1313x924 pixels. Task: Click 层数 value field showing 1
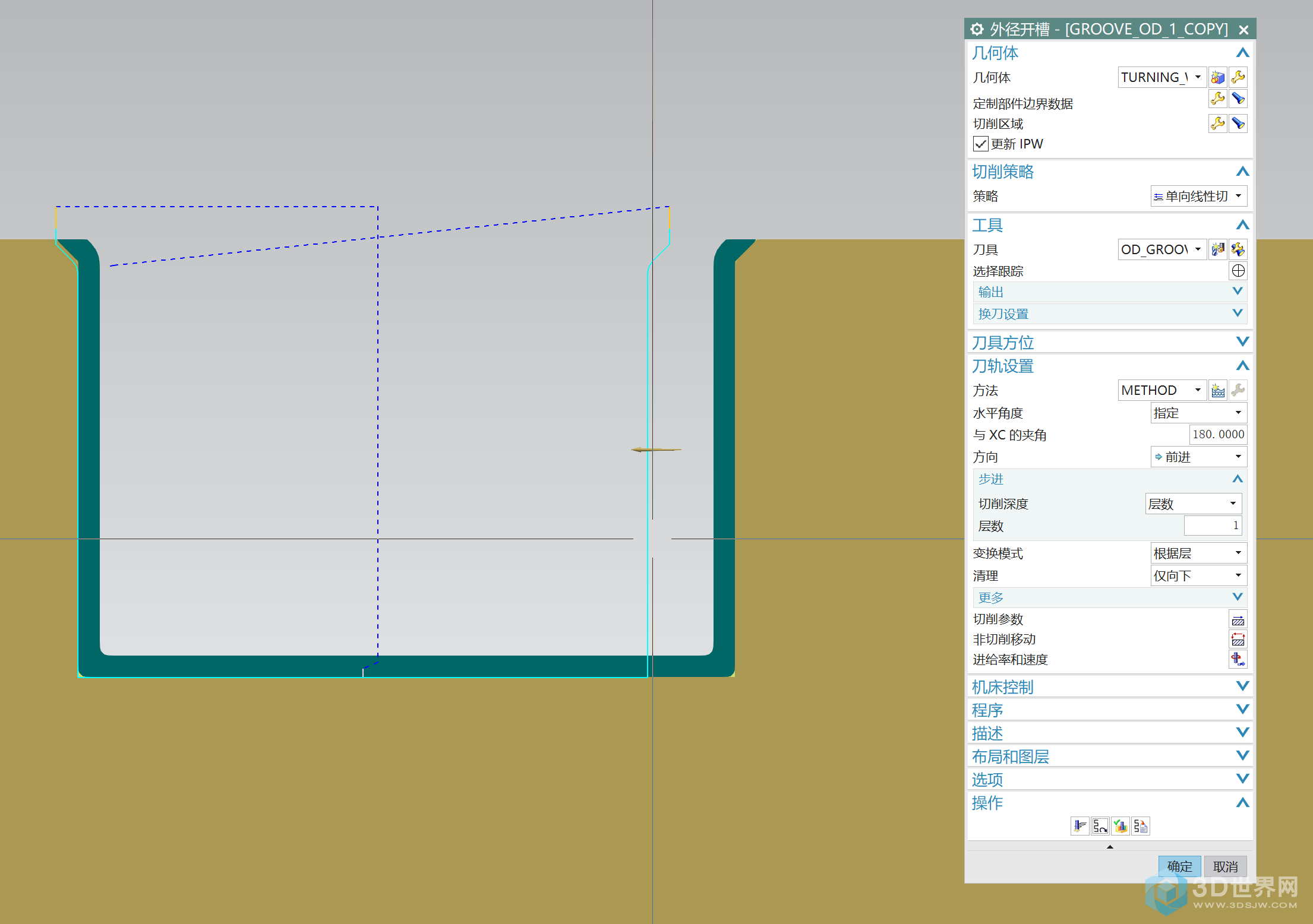pos(1213,526)
